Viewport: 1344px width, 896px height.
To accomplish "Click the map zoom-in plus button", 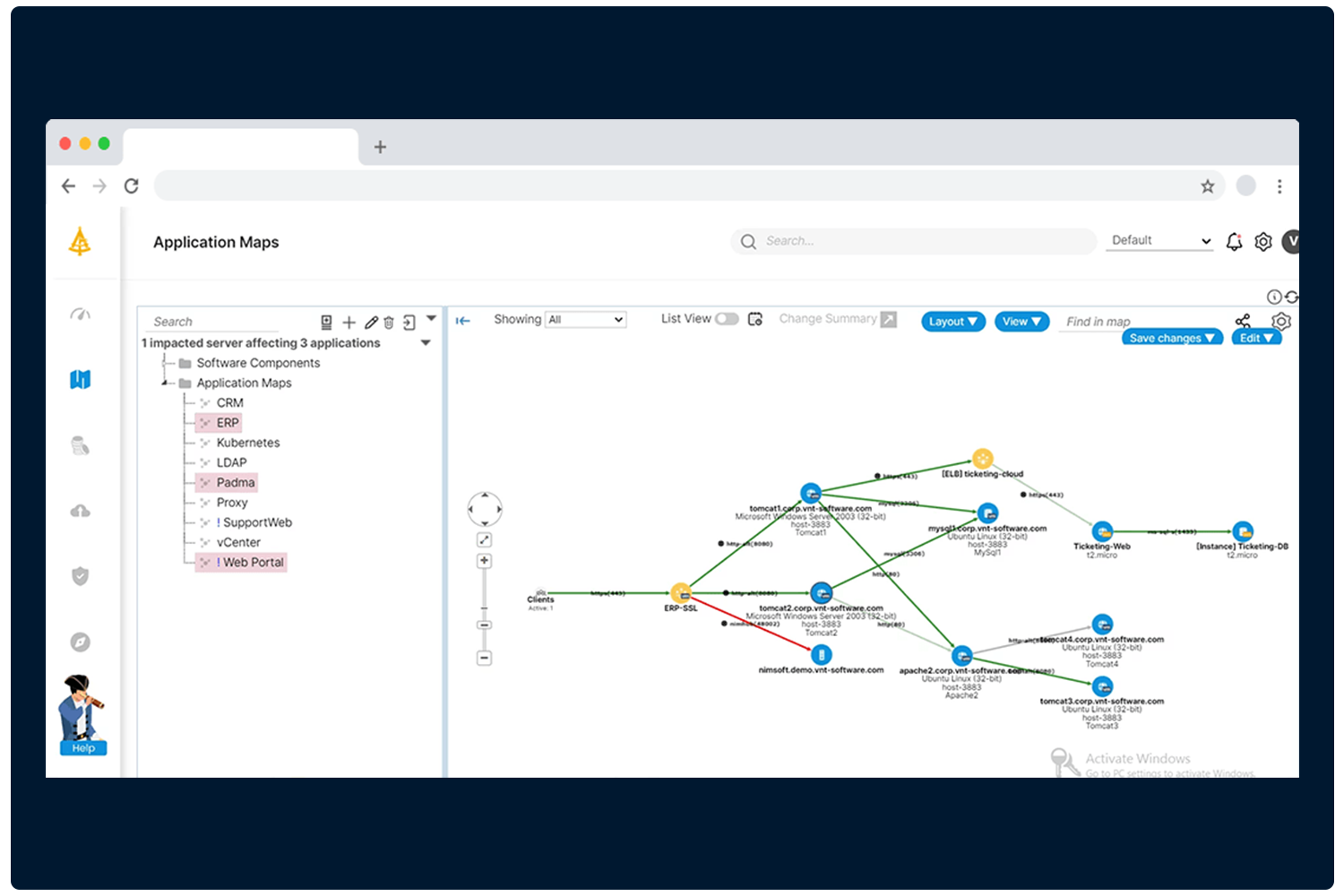I will (484, 561).
